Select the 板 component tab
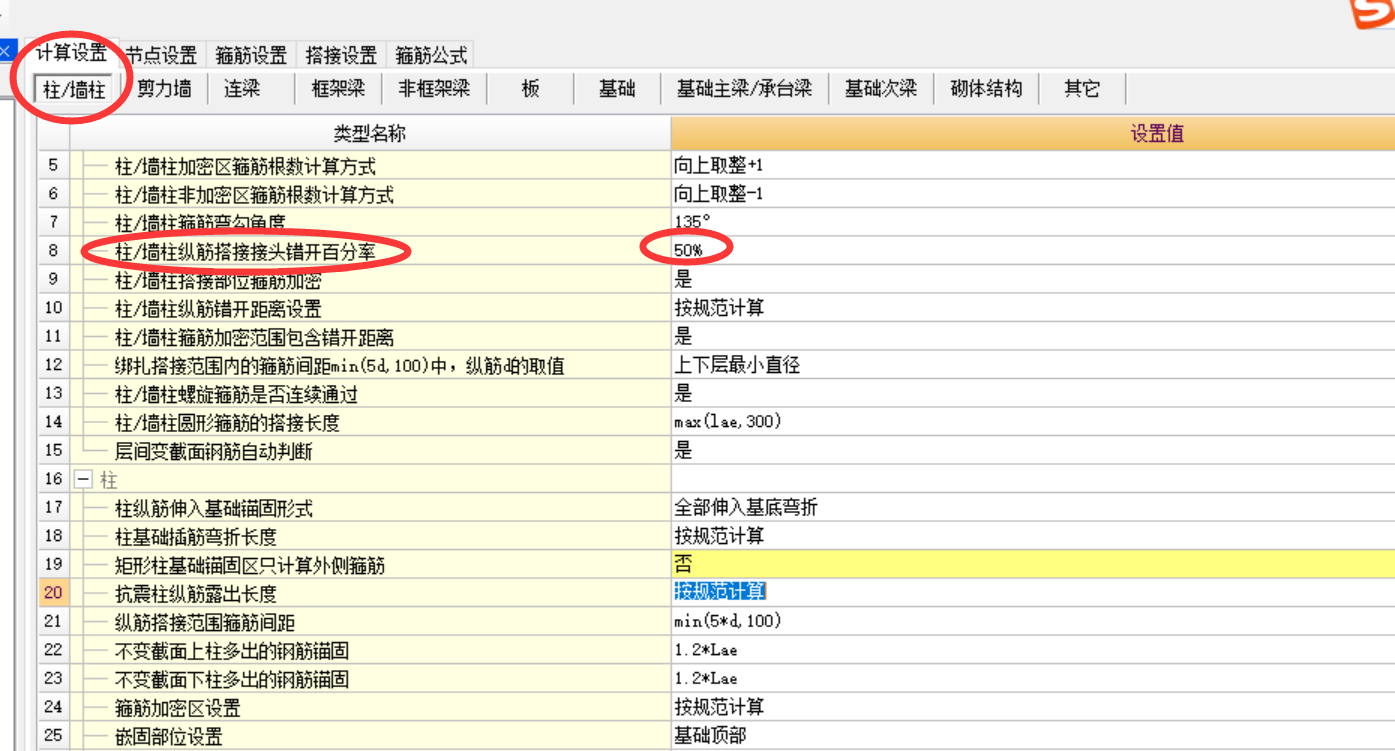 click(530, 89)
